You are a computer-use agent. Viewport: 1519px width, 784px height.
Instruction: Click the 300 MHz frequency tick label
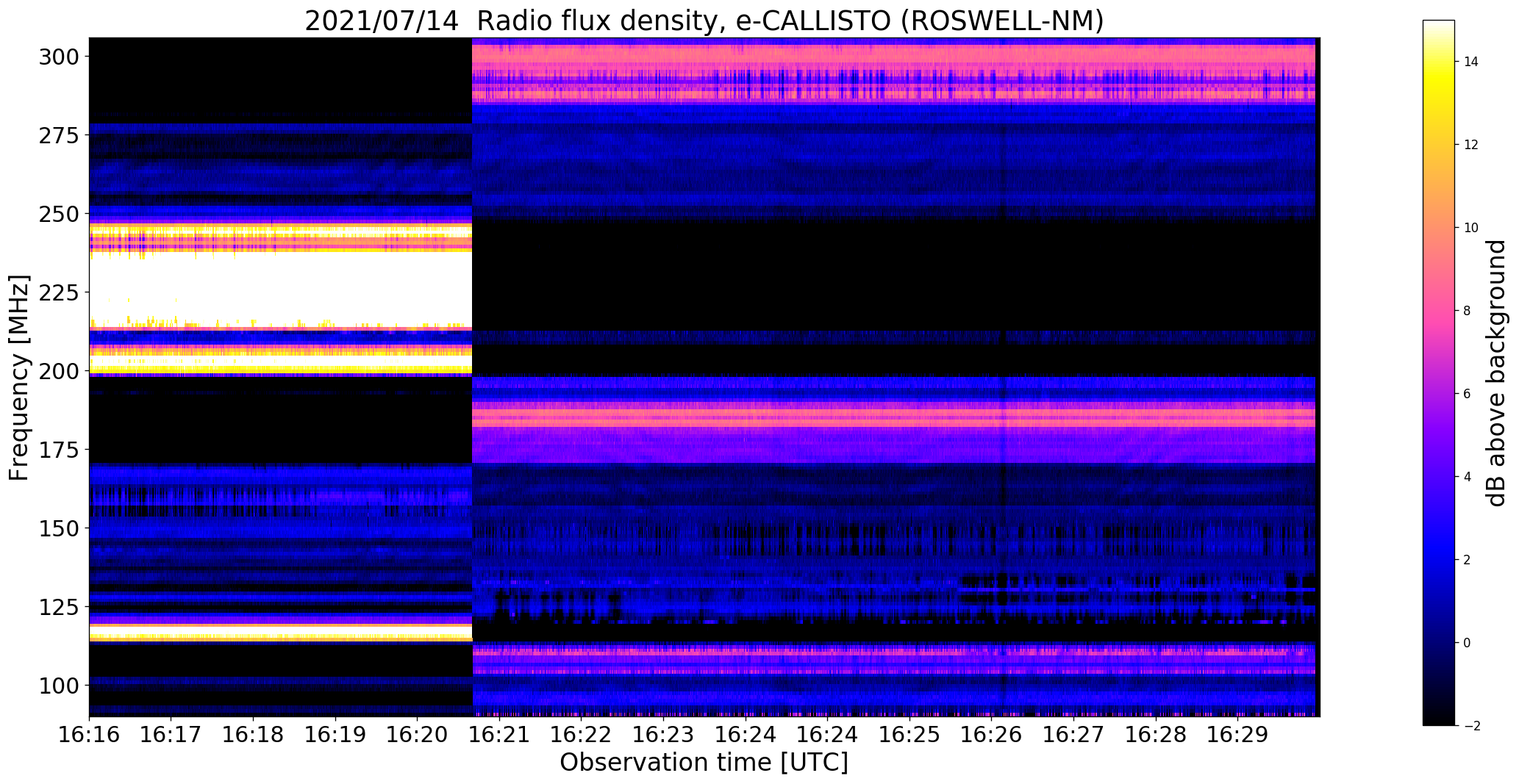pos(59,57)
